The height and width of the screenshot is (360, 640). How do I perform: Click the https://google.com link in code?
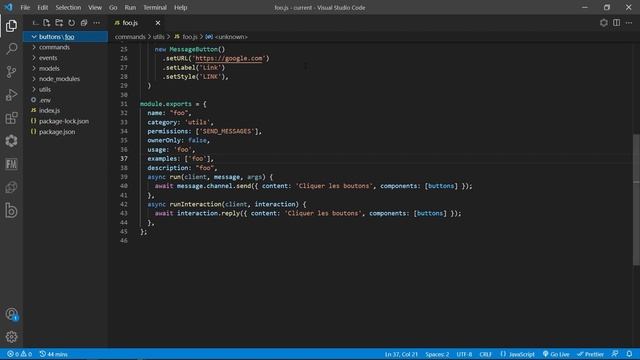coord(229,58)
